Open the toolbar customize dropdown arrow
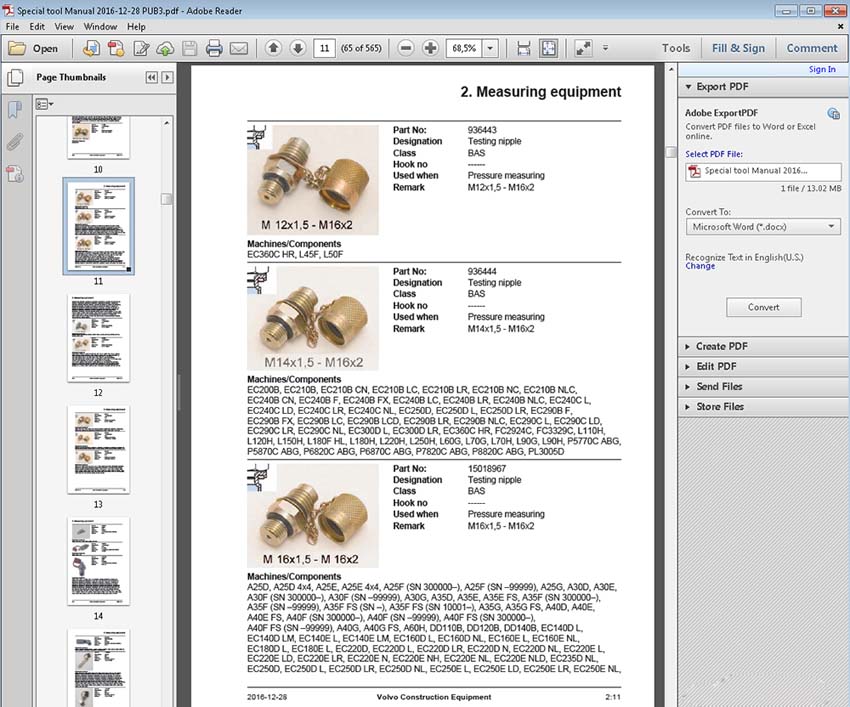This screenshot has width=850, height=707. click(606, 48)
